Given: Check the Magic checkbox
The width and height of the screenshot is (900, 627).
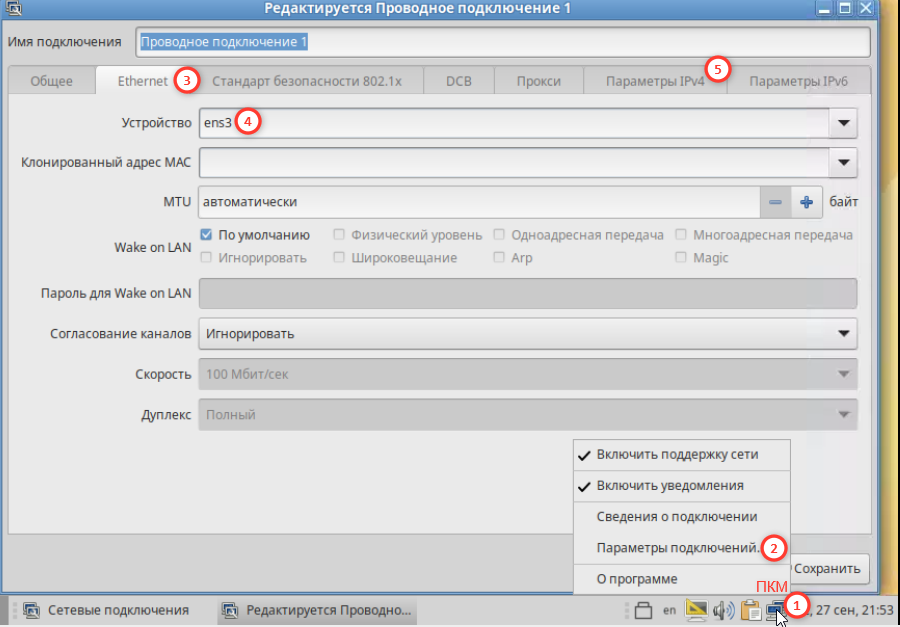Looking at the screenshot, I should (681, 258).
